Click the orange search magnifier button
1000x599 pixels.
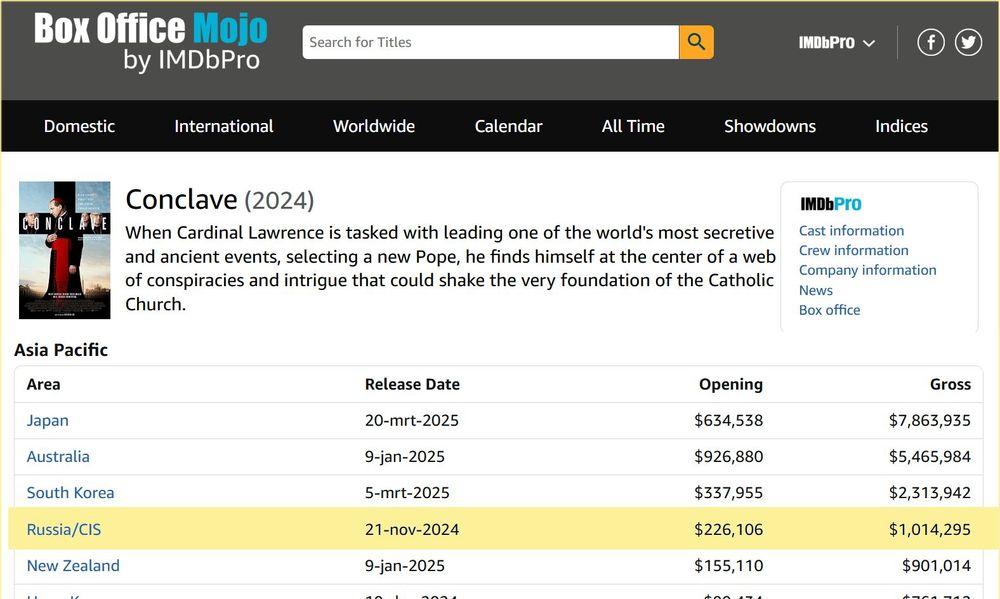(x=696, y=42)
